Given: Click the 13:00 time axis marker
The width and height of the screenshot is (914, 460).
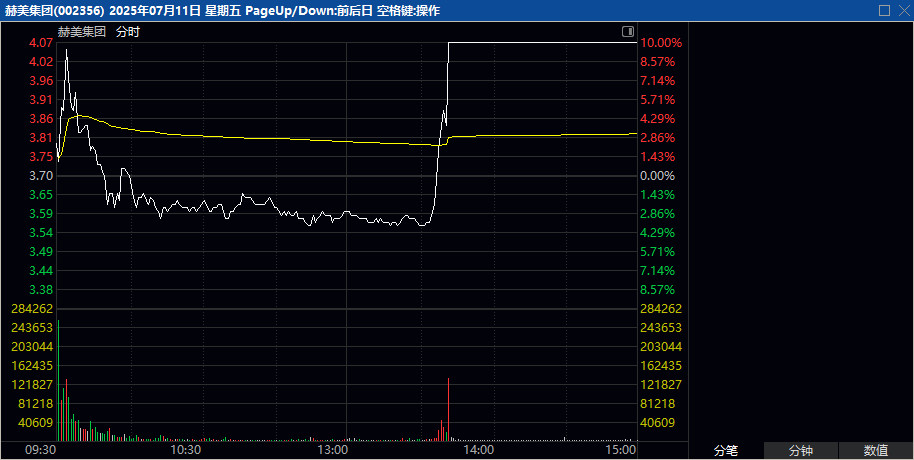Looking at the screenshot, I should click(x=332, y=451).
